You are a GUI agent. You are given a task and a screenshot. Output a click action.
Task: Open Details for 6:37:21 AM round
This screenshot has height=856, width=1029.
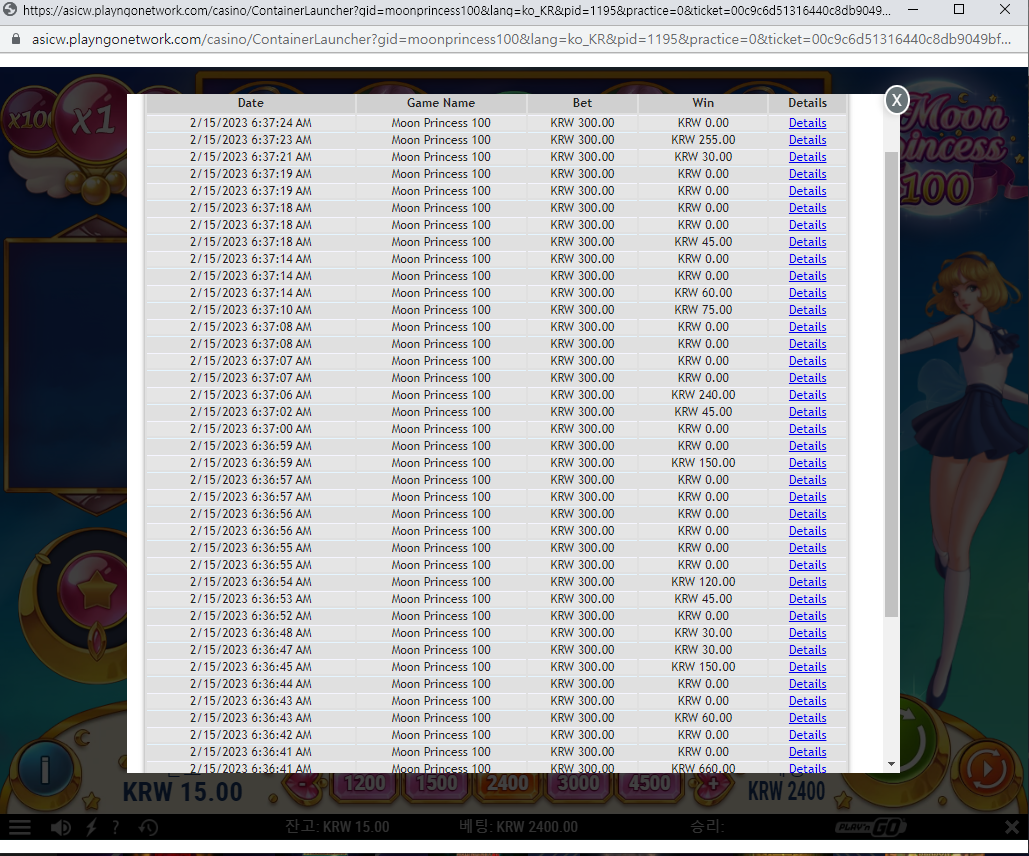click(807, 157)
